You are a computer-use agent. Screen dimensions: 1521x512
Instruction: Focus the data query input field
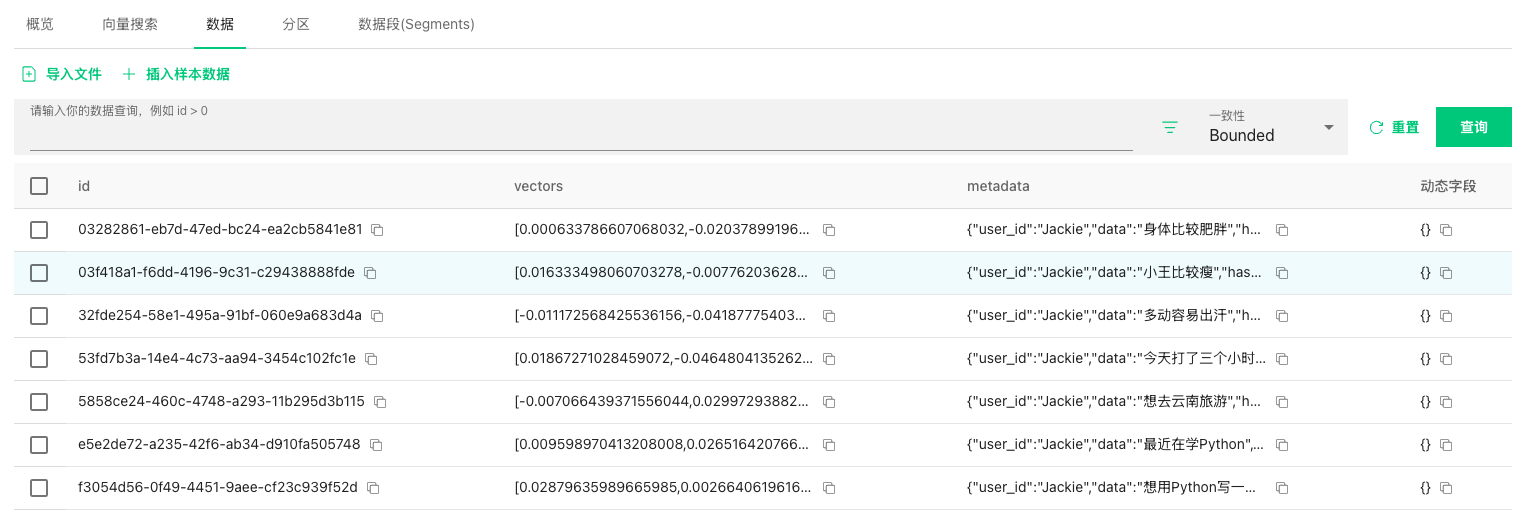[x=580, y=135]
